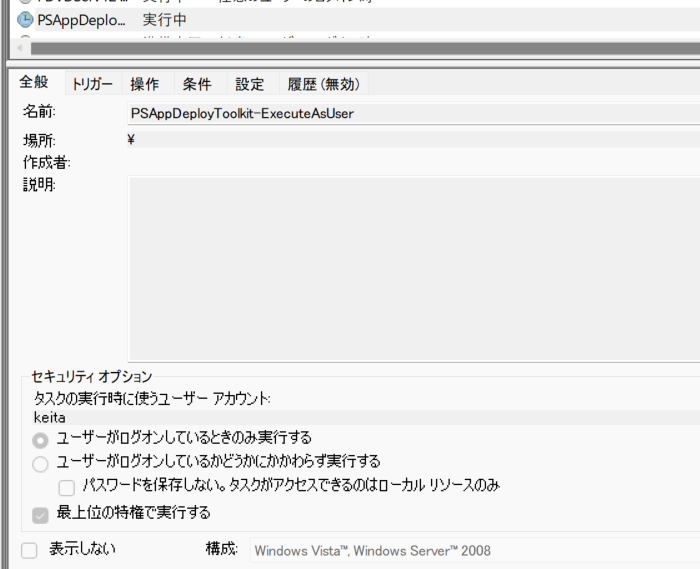Click the 名前: label
The width and height of the screenshot is (700, 569).
(x=39, y=111)
